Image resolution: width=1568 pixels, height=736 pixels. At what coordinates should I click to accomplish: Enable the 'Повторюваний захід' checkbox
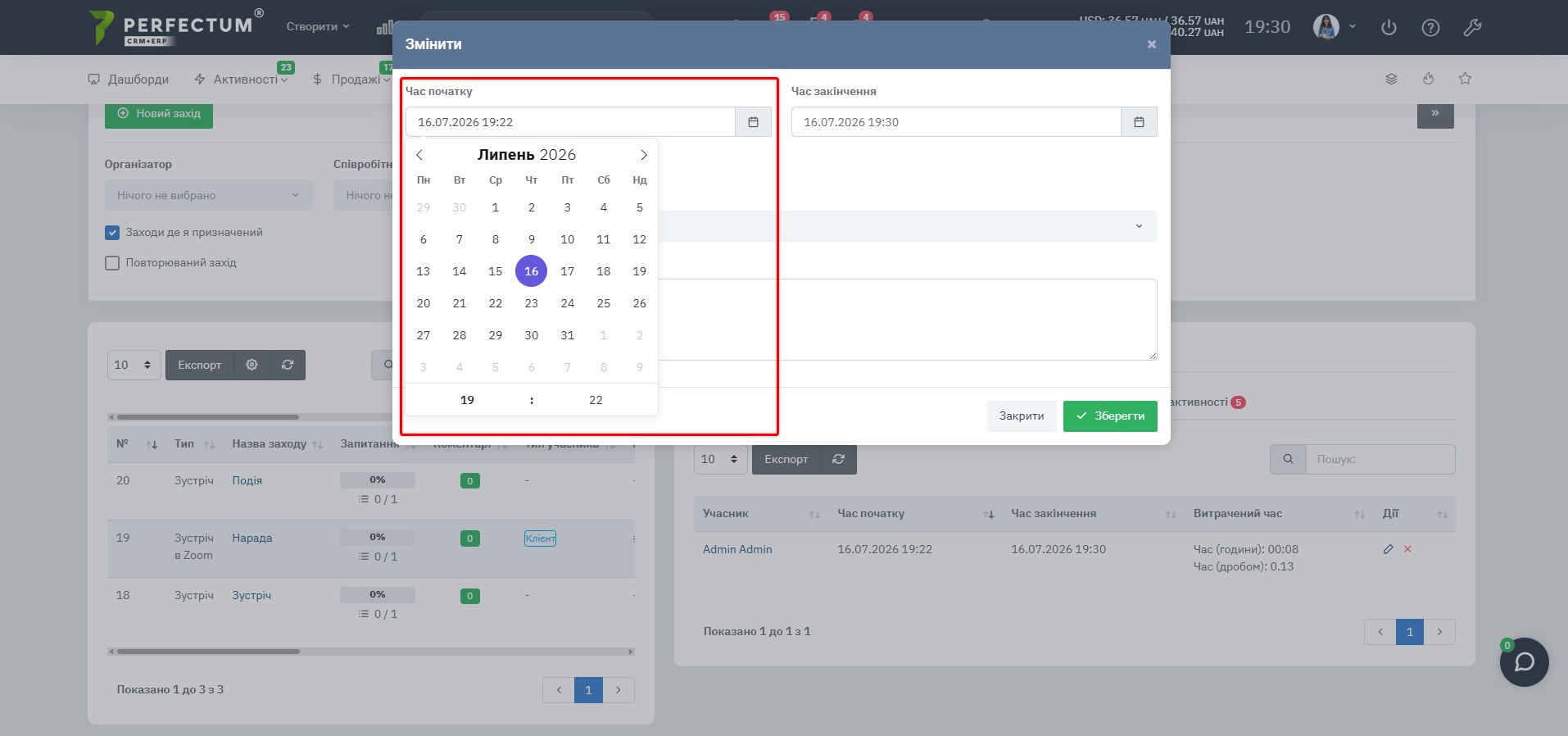pos(112,263)
